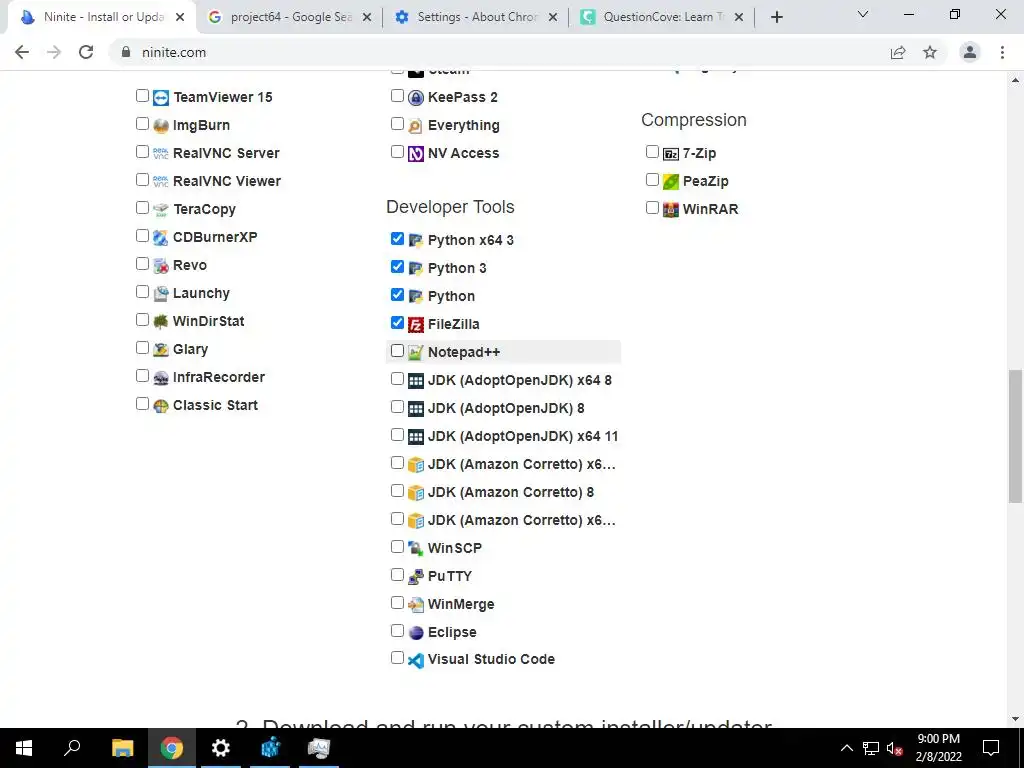Open File Explorer from the taskbar
1024x768 pixels.
(122, 748)
